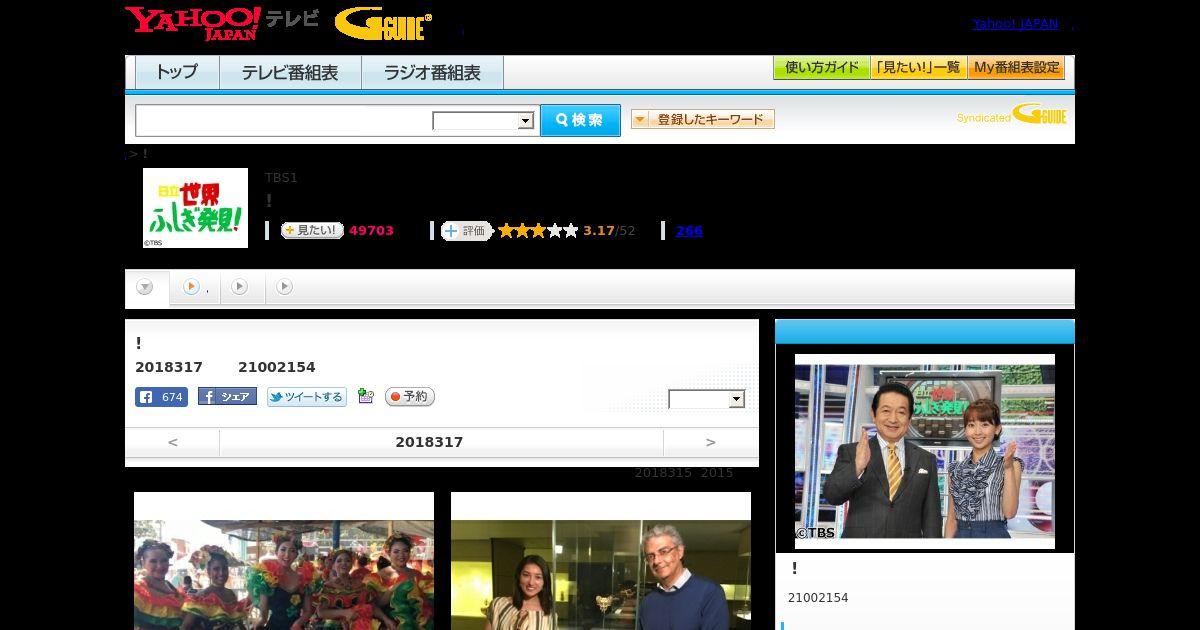
Task: Click the ツイートする button
Action: click(x=307, y=397)
